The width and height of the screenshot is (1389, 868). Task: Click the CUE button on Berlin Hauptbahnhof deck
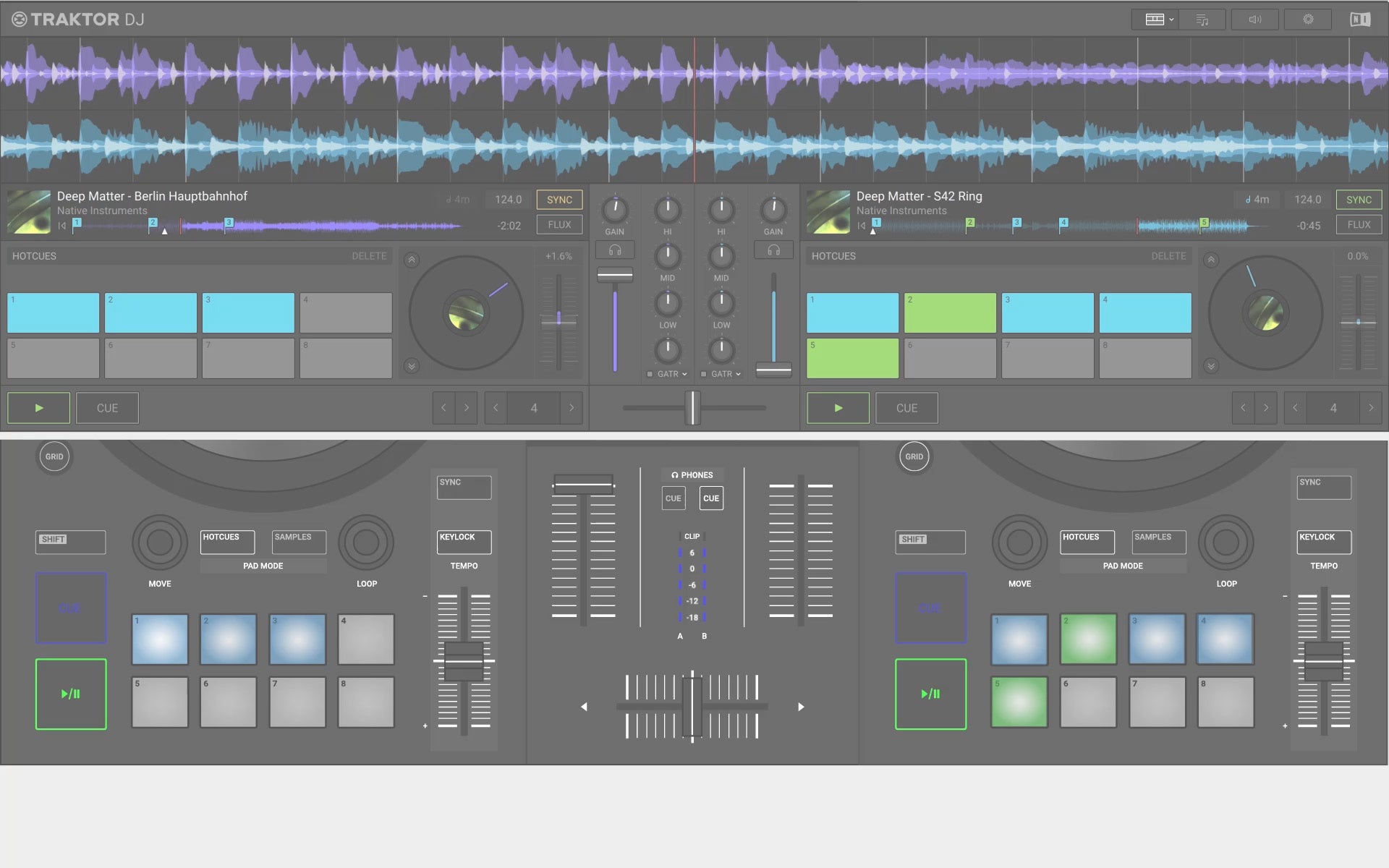point(107,408)
